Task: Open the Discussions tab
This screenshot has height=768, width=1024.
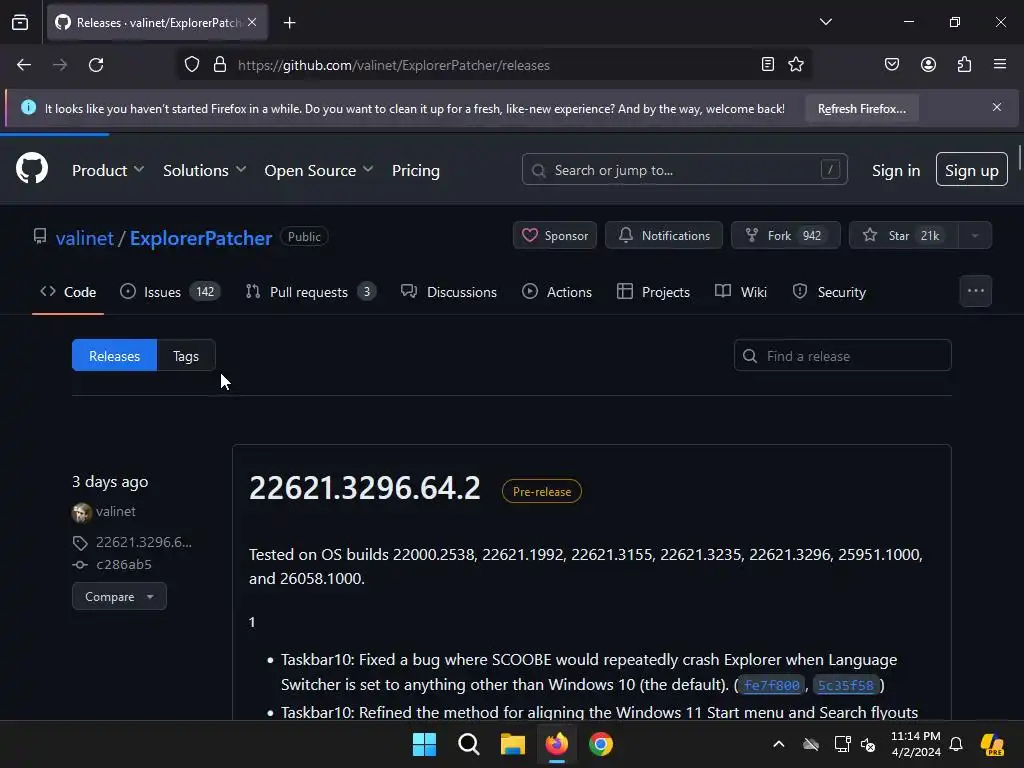Action: (449, 292)
